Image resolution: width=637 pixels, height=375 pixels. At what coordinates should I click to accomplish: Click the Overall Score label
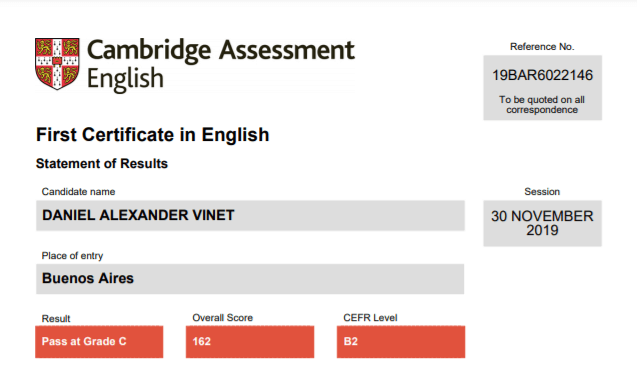[223, 318]
